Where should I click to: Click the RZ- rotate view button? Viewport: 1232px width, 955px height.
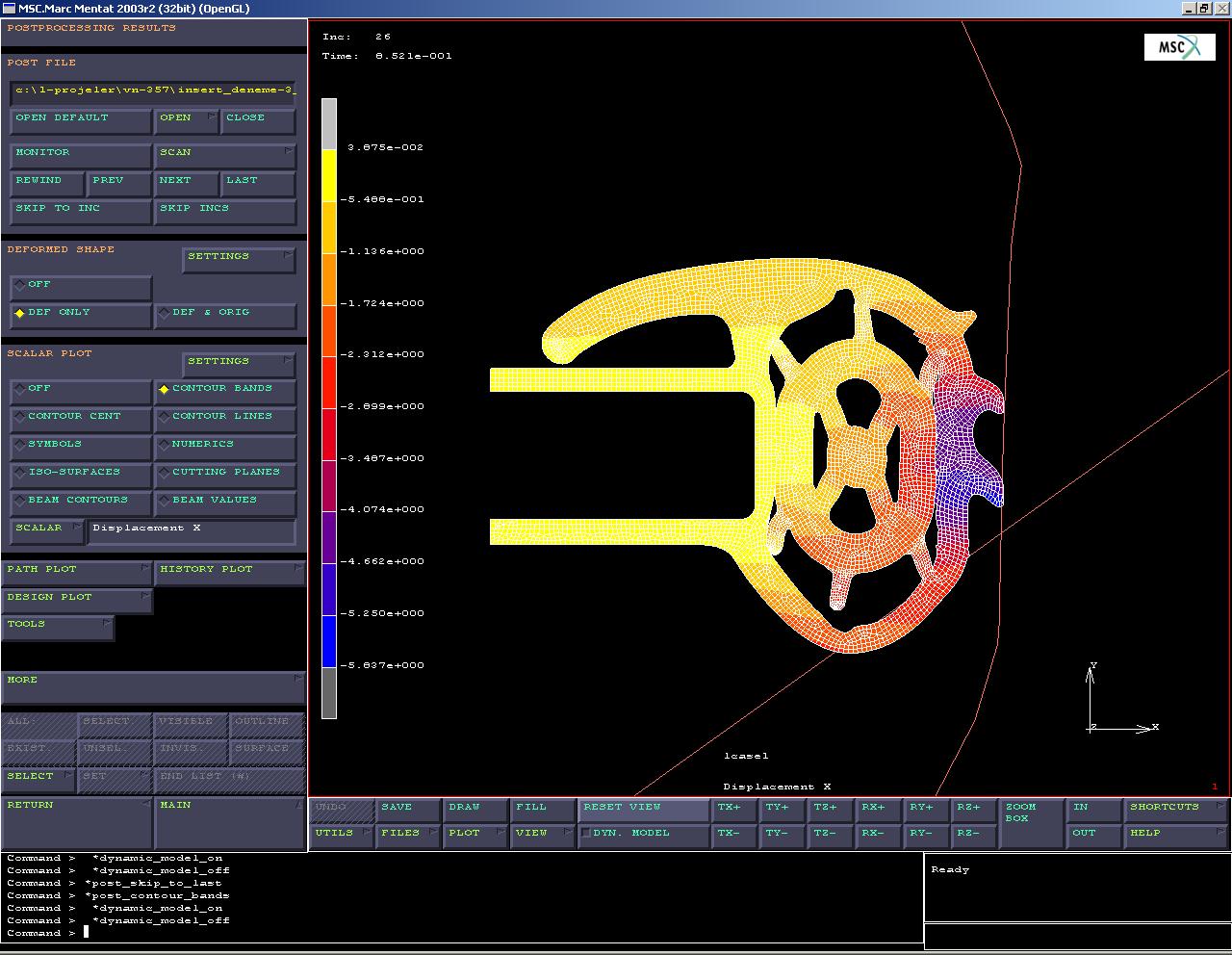pyautogui.click(x=973, y=834)
